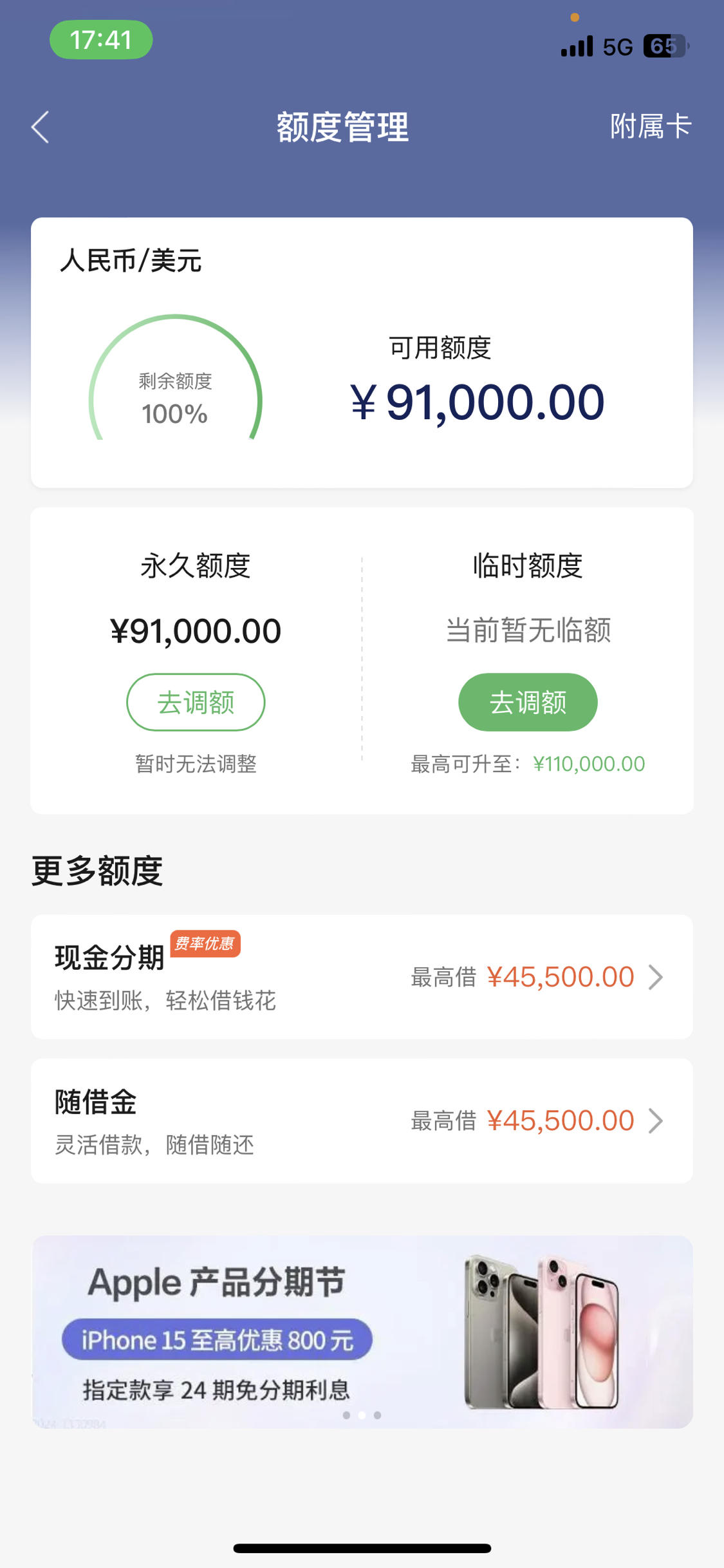Open the 现金分期 entry
Viewport: 724px width, 1568px height.
pos(362,977)
